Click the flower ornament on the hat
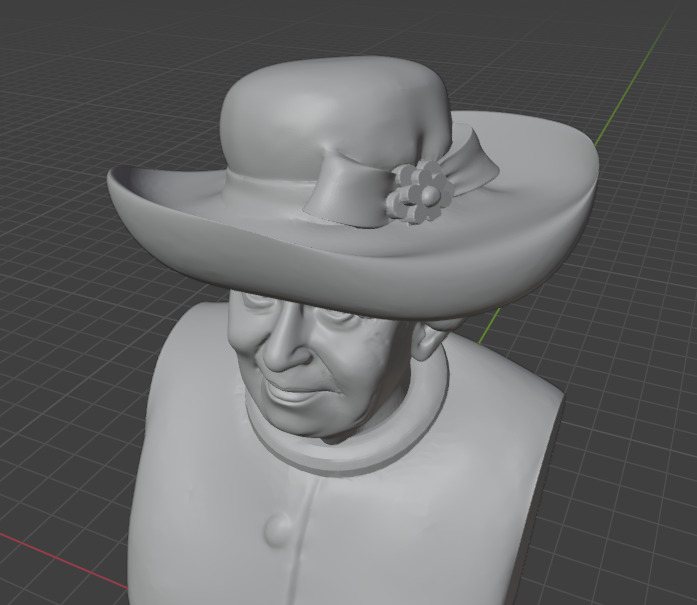697x605 pixels. tap(419, 192)
